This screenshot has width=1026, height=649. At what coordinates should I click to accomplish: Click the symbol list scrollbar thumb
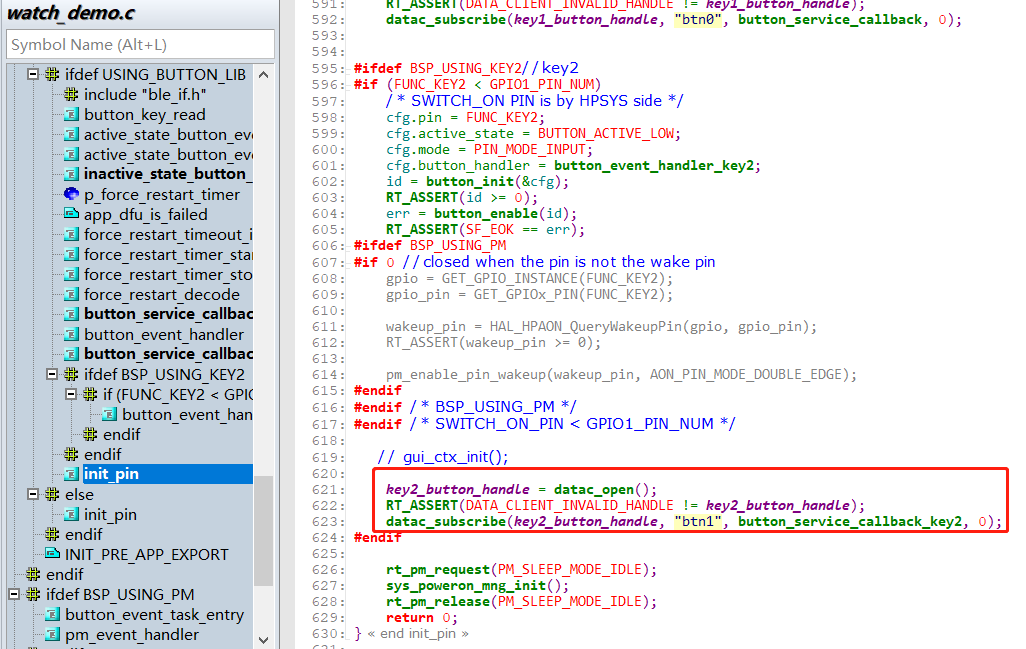coord(264,531)
